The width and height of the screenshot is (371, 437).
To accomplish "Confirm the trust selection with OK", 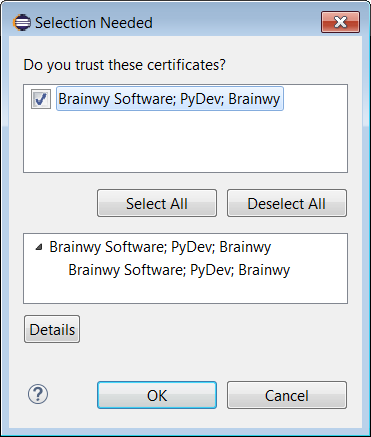I will [x=157, y=395].
